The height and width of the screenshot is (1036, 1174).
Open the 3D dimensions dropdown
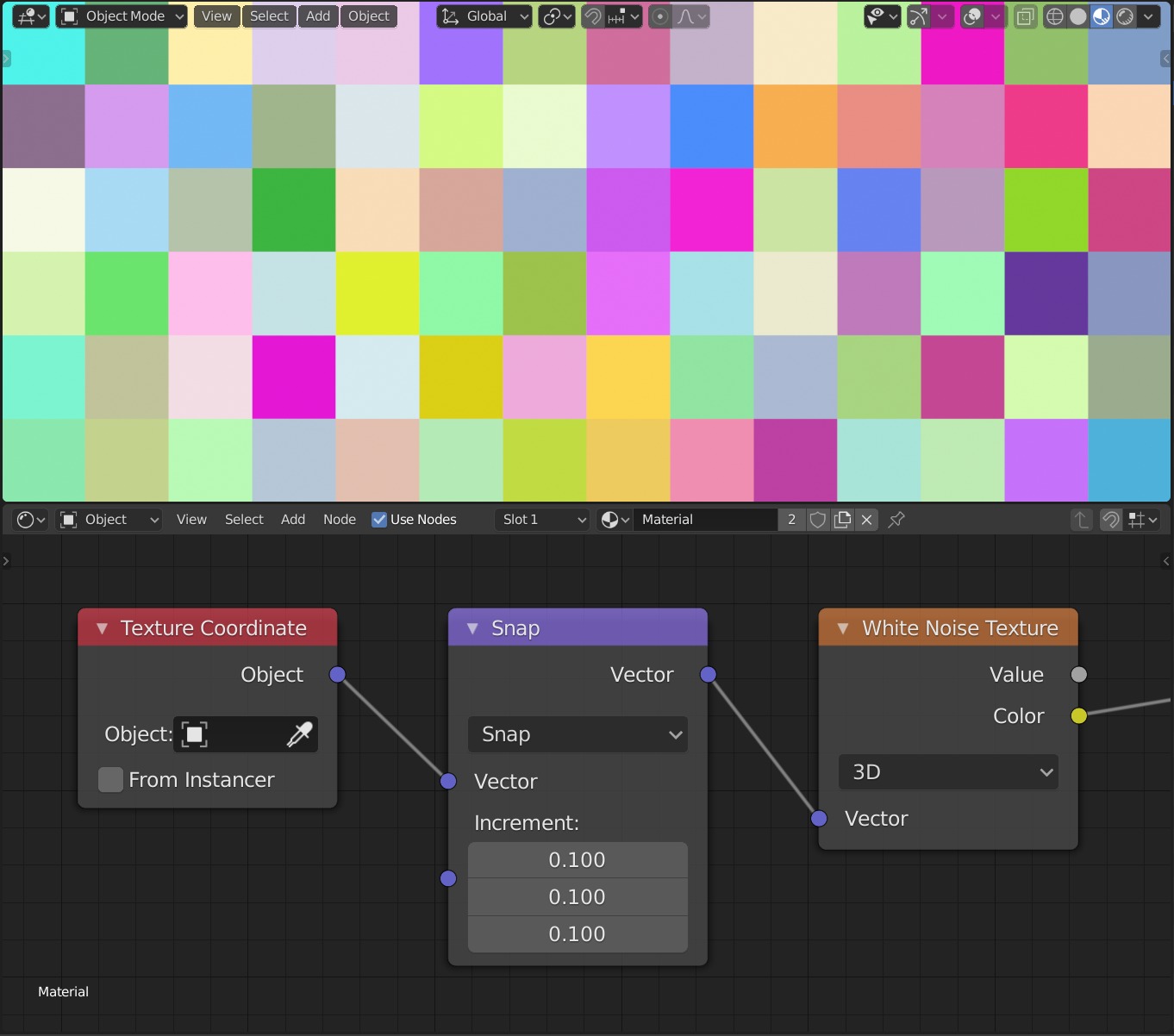click(948, 772)
